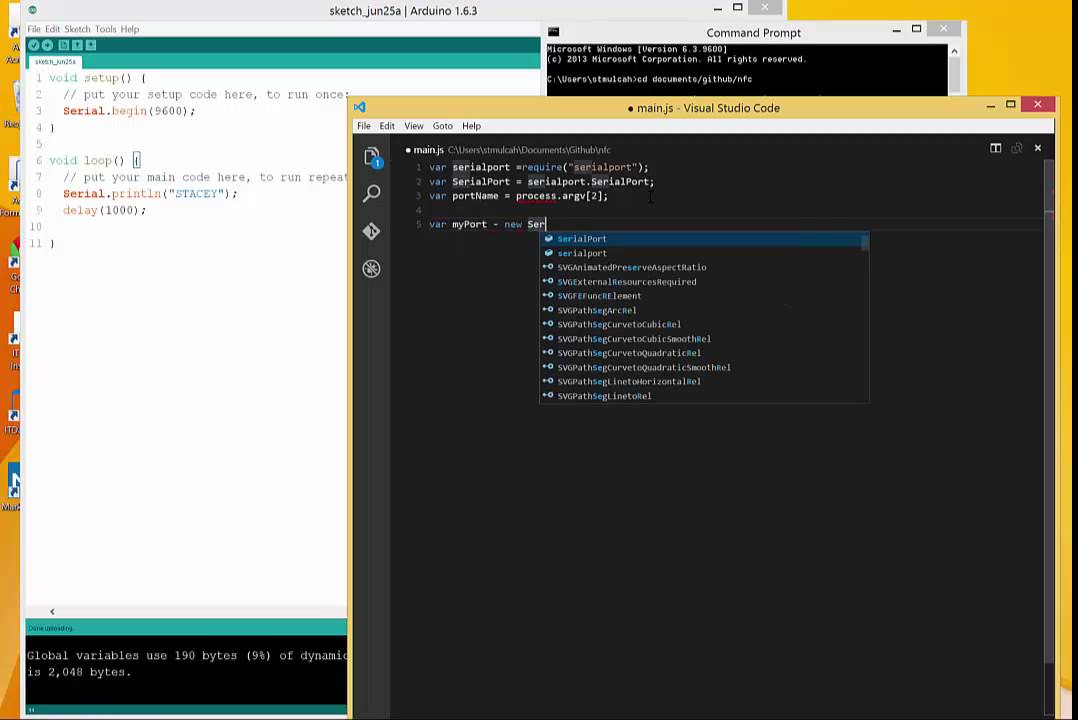Click the Arduino logo icon in title bar
Image resolution: width=1078 pixels, height=720 pixels.
click(x=32, y=10)
